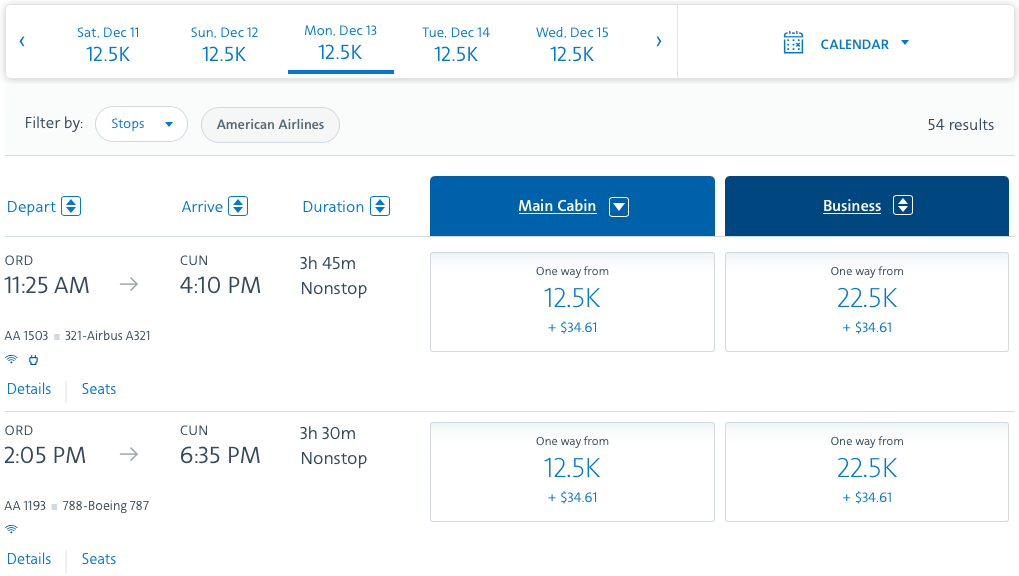Switch to the Wed, Dec 15 tab
Image resolution: width=1019 pixels, height=576 pixels.
(572, 44)
